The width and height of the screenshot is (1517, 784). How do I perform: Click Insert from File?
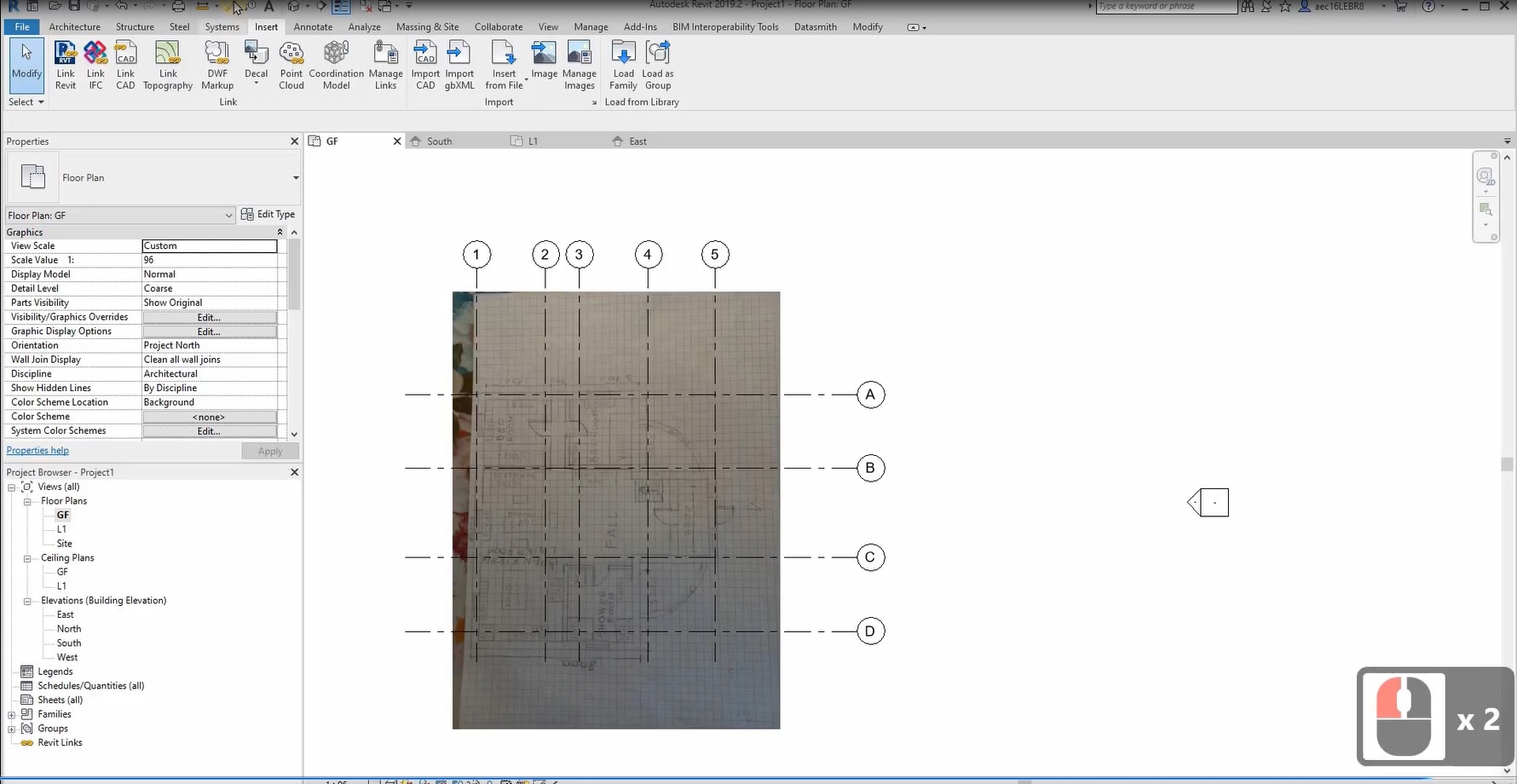505,65
